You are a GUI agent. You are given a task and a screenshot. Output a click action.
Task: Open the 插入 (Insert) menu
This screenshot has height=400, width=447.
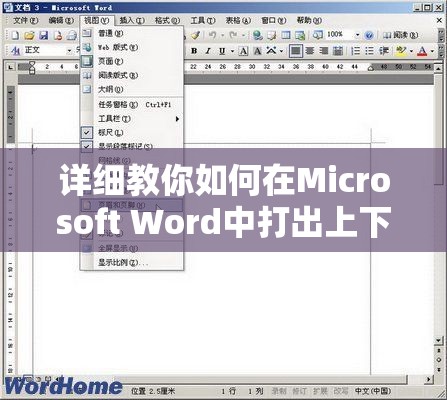click(x=132, y=21)
